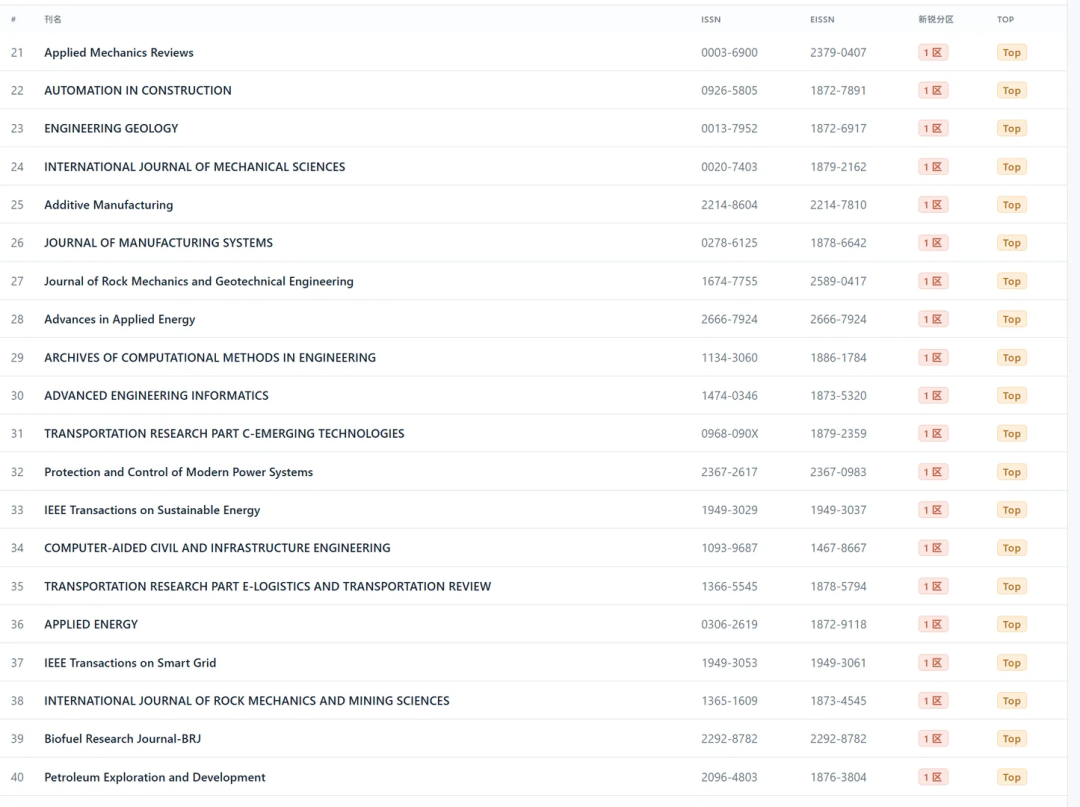
Task: Click ISSN 0020-7403 cell
Action: point(729,167)
